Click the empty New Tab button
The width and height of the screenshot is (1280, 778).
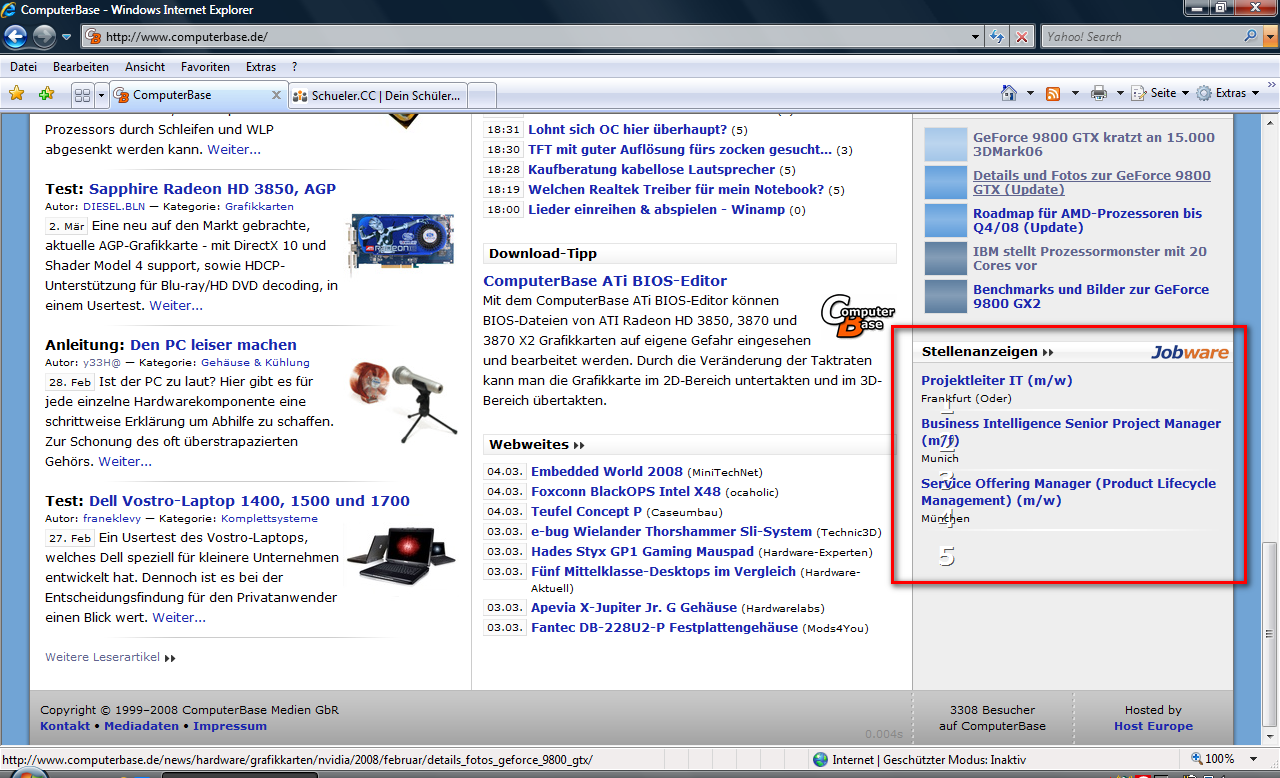482,96
